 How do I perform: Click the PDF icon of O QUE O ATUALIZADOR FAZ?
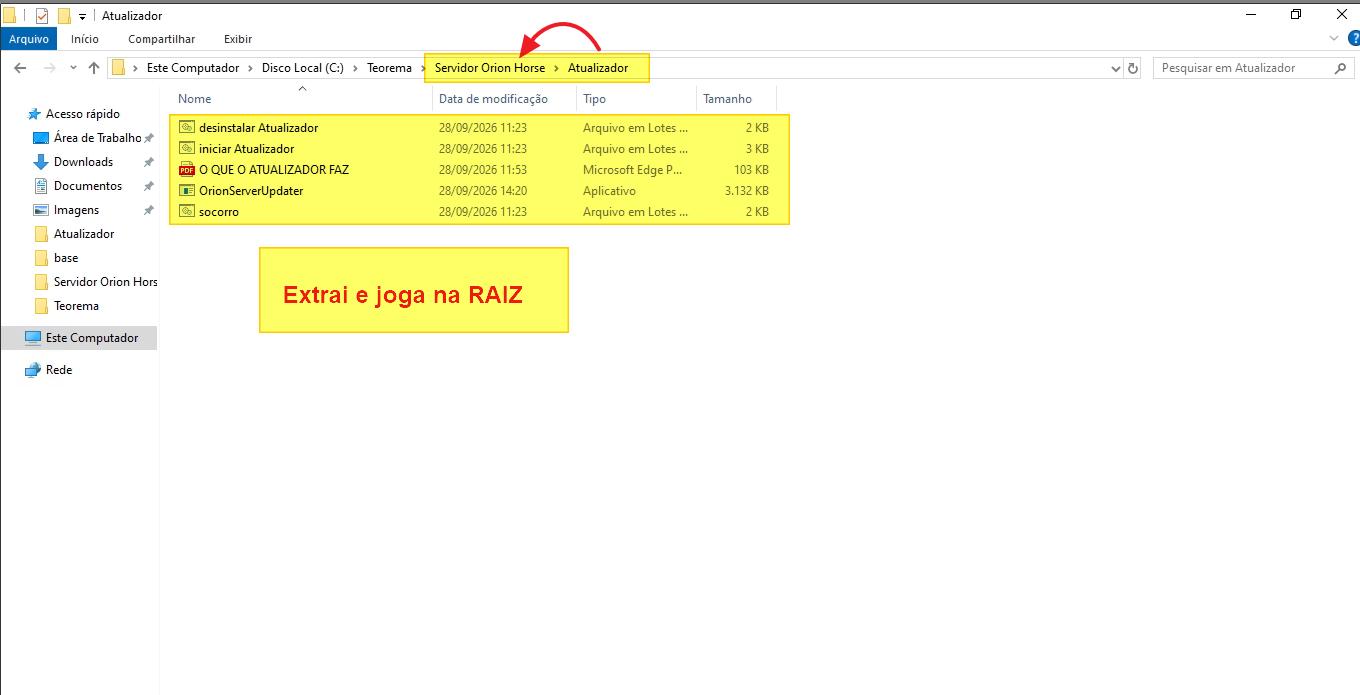point(186,170)
